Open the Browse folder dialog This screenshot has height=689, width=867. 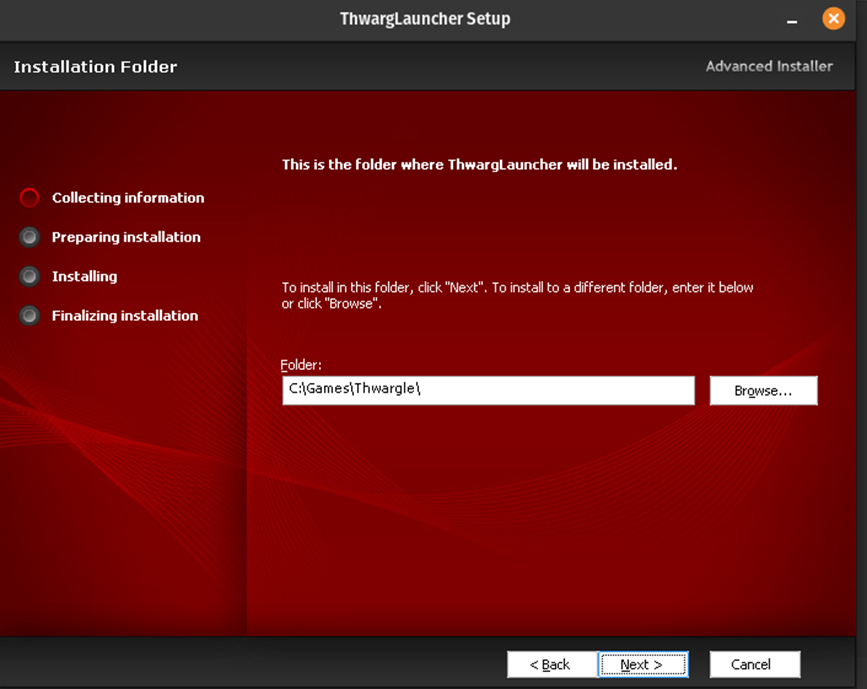tap(763, 390)
